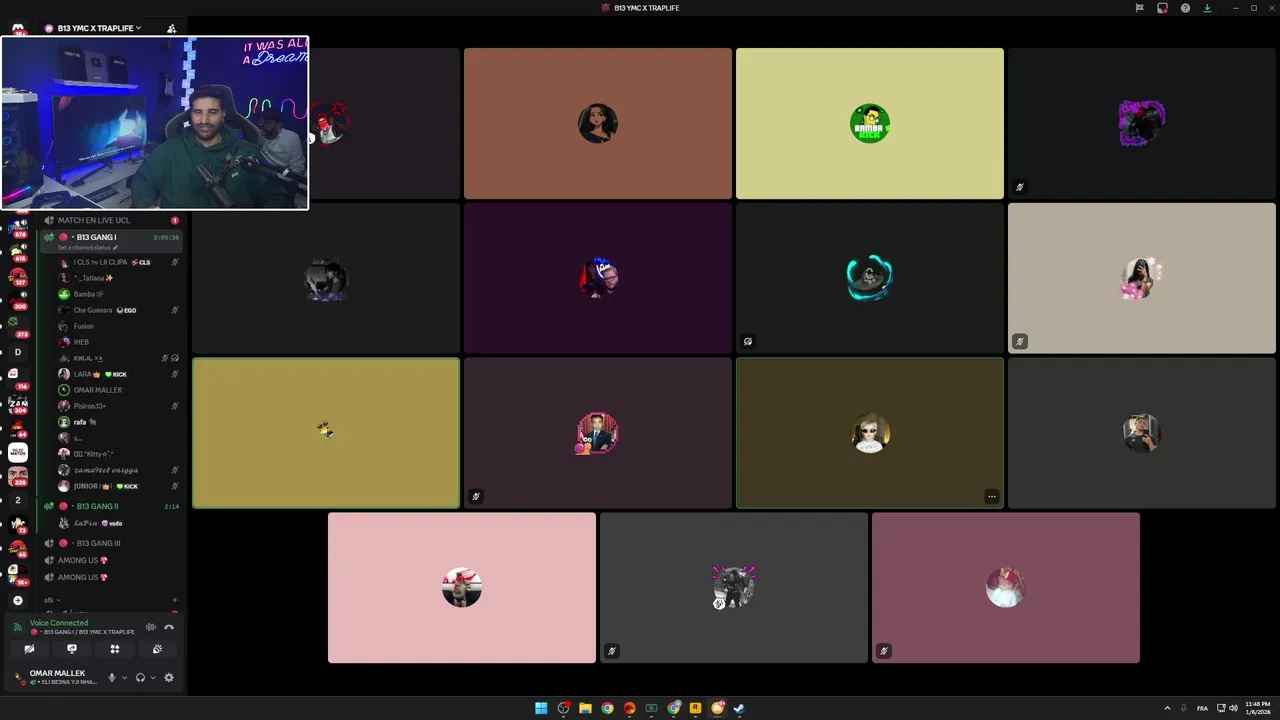Start sharing your screen
The image size is (1280, 720).
click(x=72, y=649)
